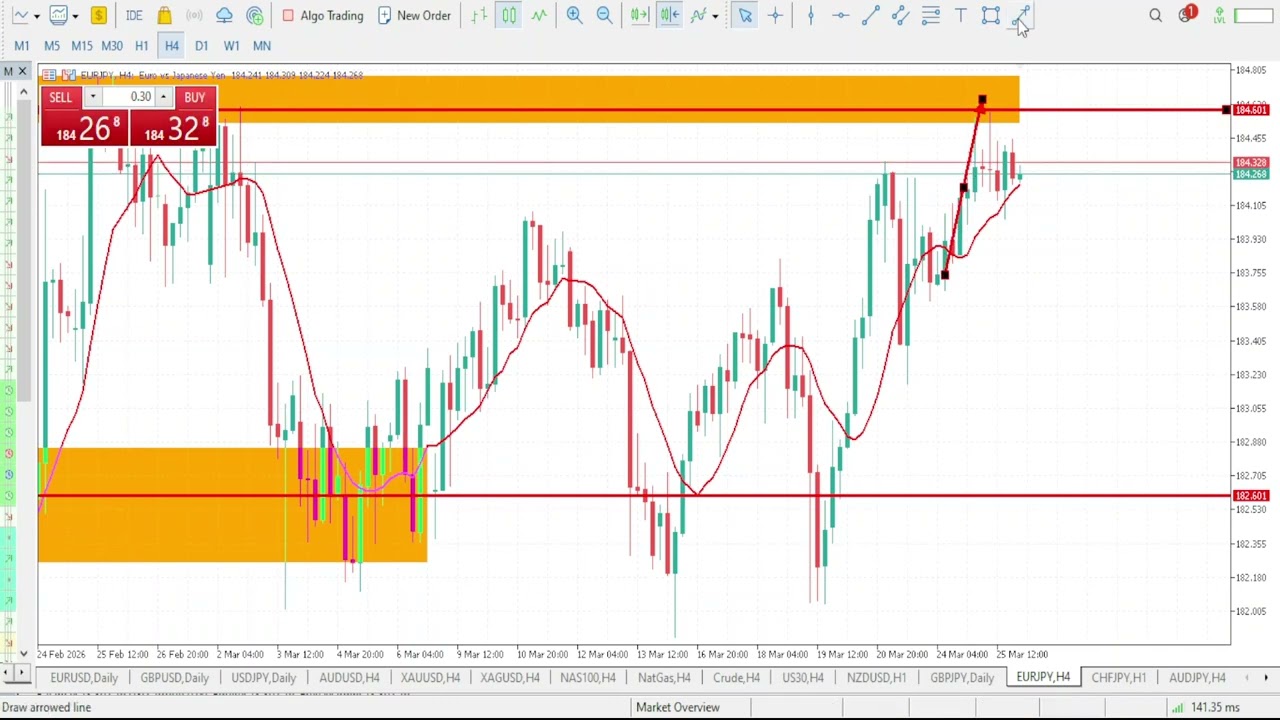Select the red 182.601 price level marker
This screenshot has width=1280, height=720.
[1251, 496]
